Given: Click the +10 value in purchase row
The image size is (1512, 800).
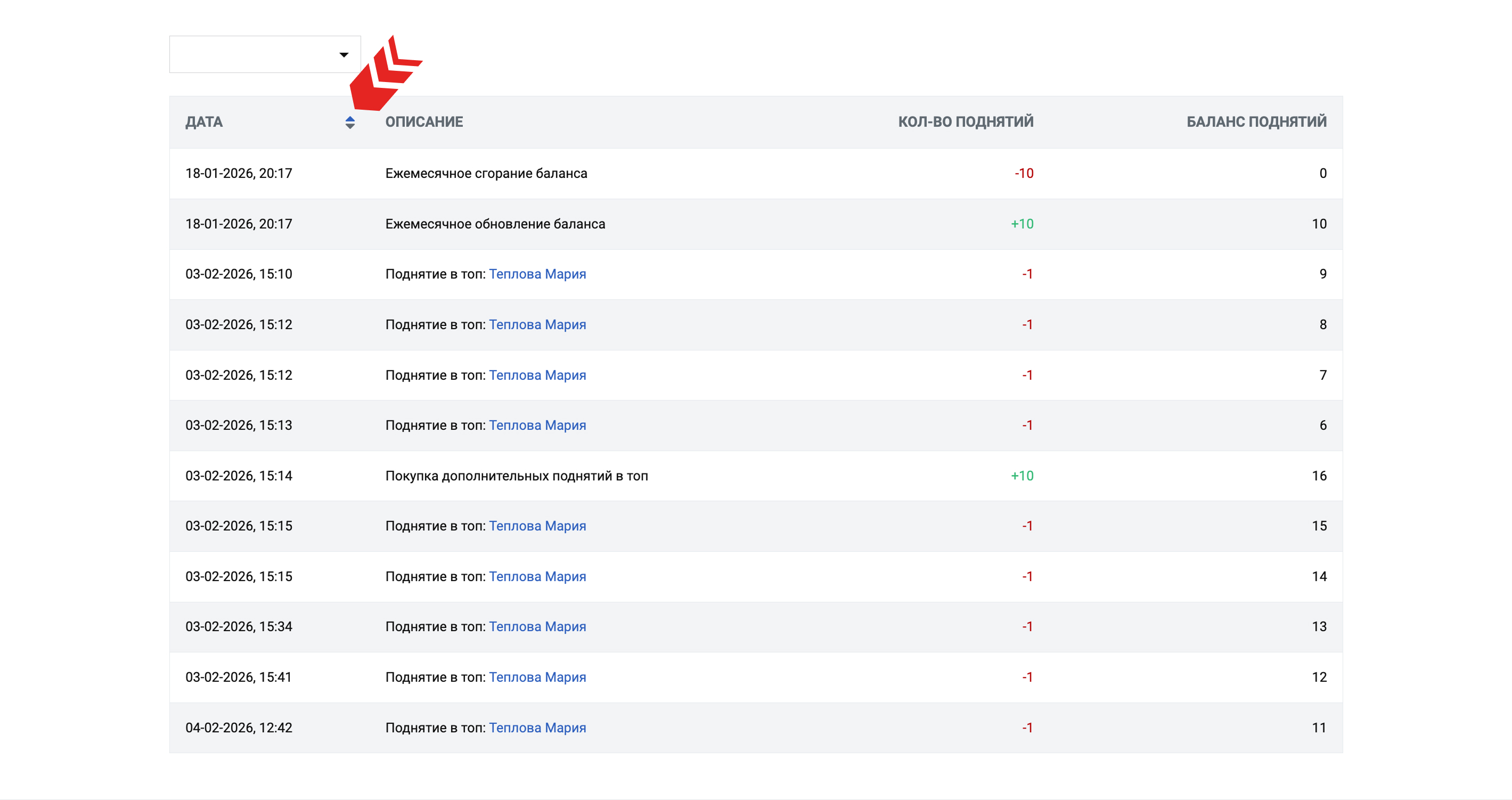Looking at the screenshot, I should [x=1022, y=476].
